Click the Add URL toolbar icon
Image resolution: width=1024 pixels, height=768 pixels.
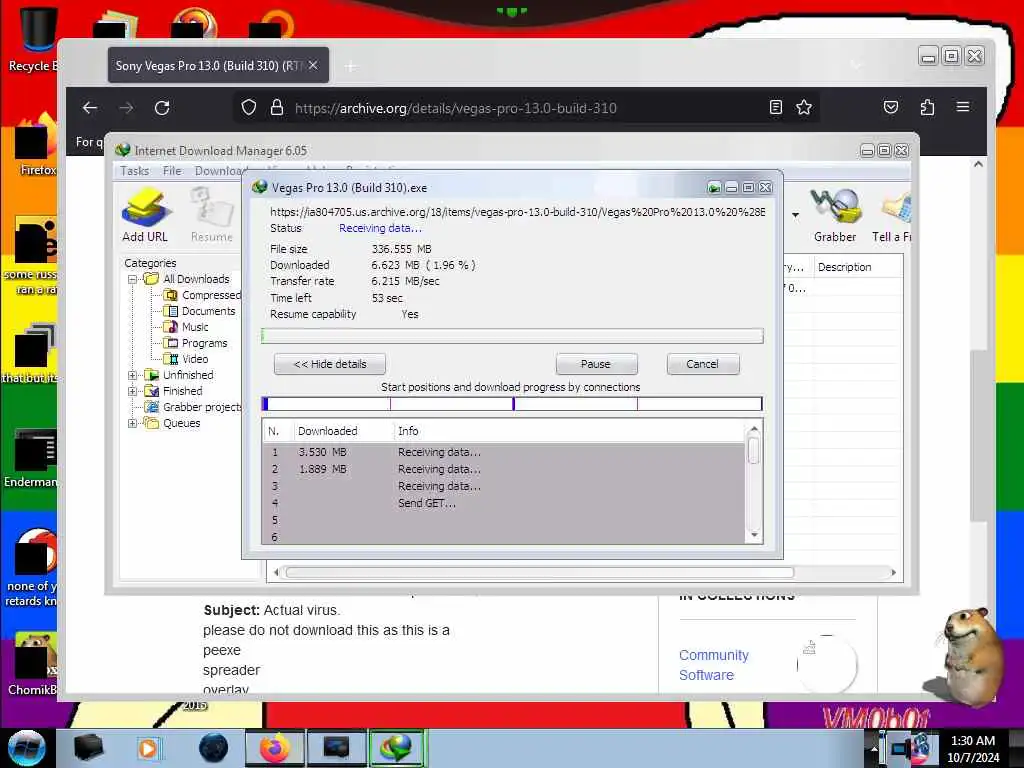point(145,215)
